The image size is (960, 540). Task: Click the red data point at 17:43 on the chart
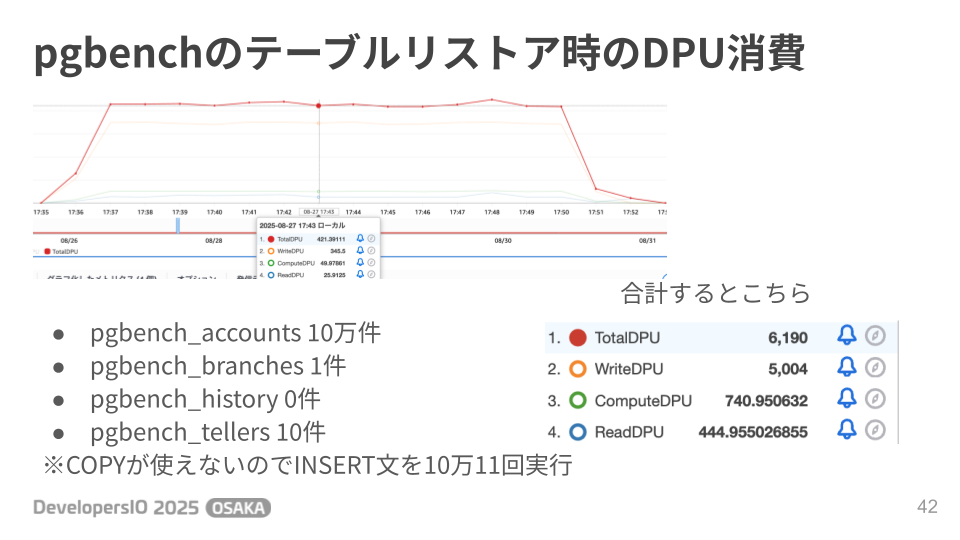click(x=318, y=106)
